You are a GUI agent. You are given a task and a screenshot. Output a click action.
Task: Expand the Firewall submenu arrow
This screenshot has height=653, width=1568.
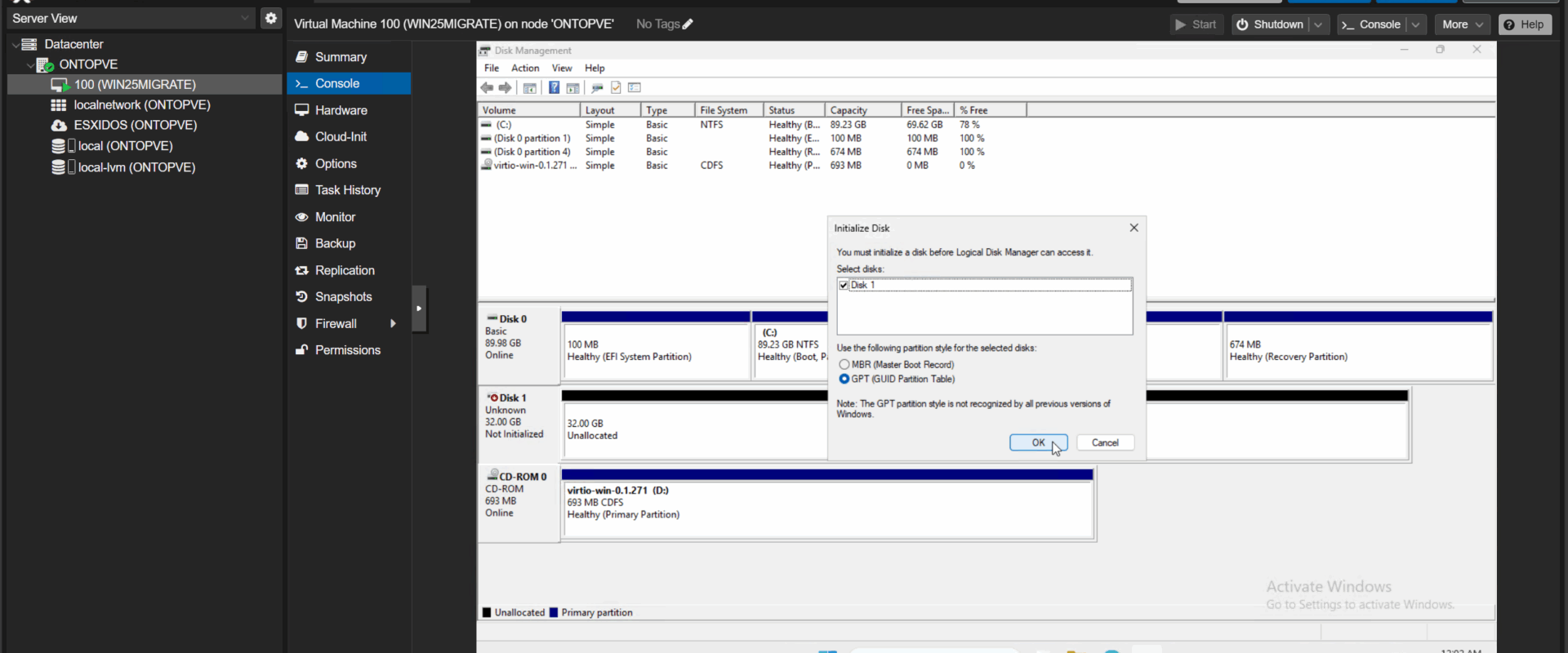coord(393,323)
